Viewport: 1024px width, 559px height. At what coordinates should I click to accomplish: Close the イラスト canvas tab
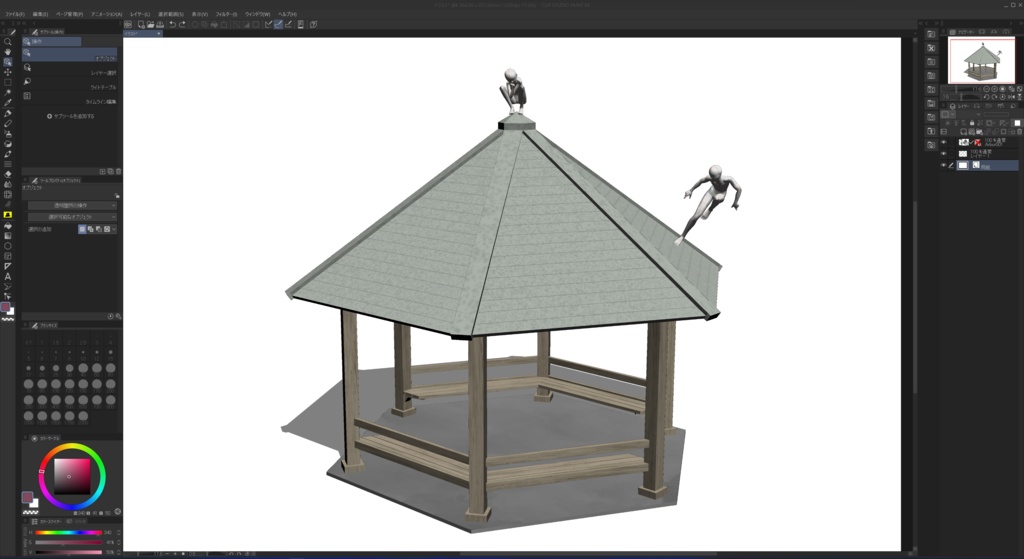[159, 33]
